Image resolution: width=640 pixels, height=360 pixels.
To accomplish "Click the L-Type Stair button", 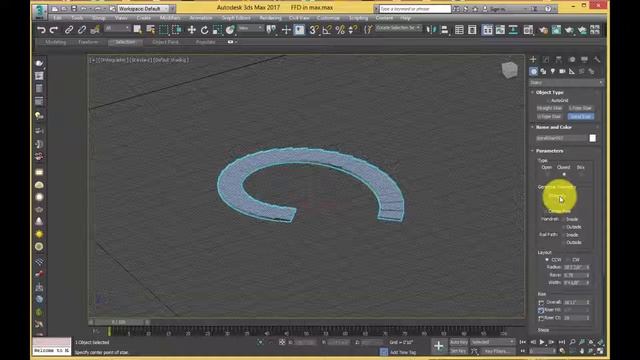I will click(x=580, y=108).
